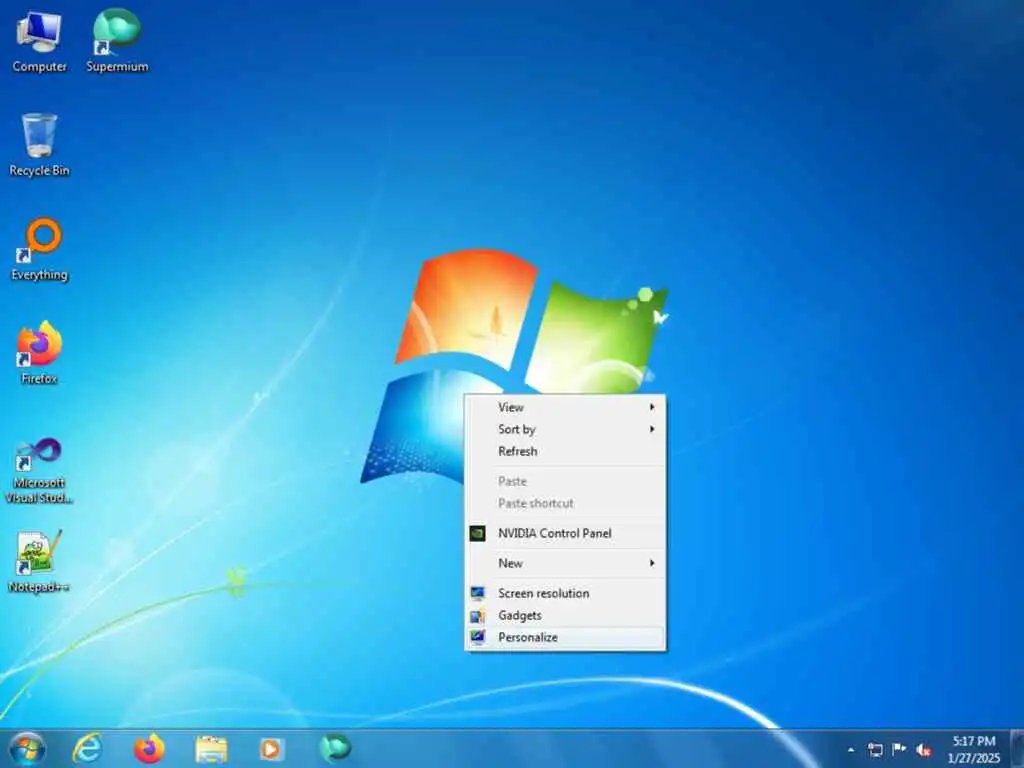Expand the New submenu

click(x=566, y=564)
